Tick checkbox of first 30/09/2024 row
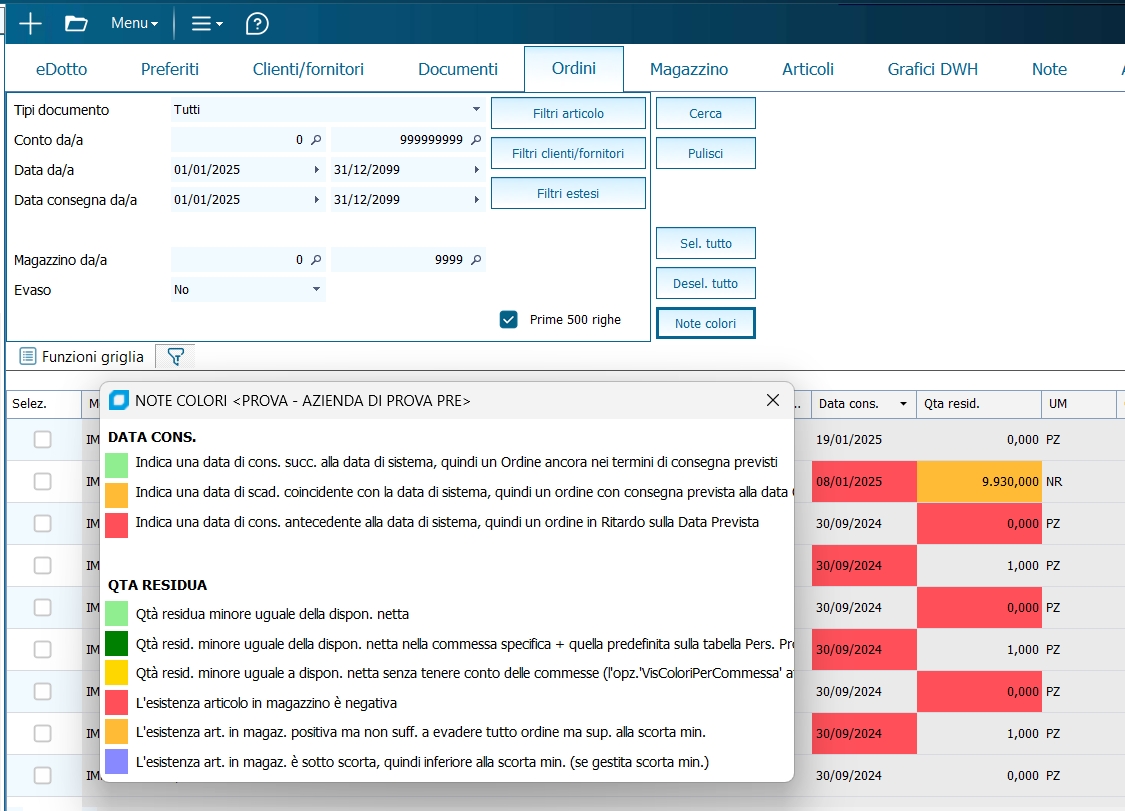Screen dimensions: 1125x811 click(42, 523)
